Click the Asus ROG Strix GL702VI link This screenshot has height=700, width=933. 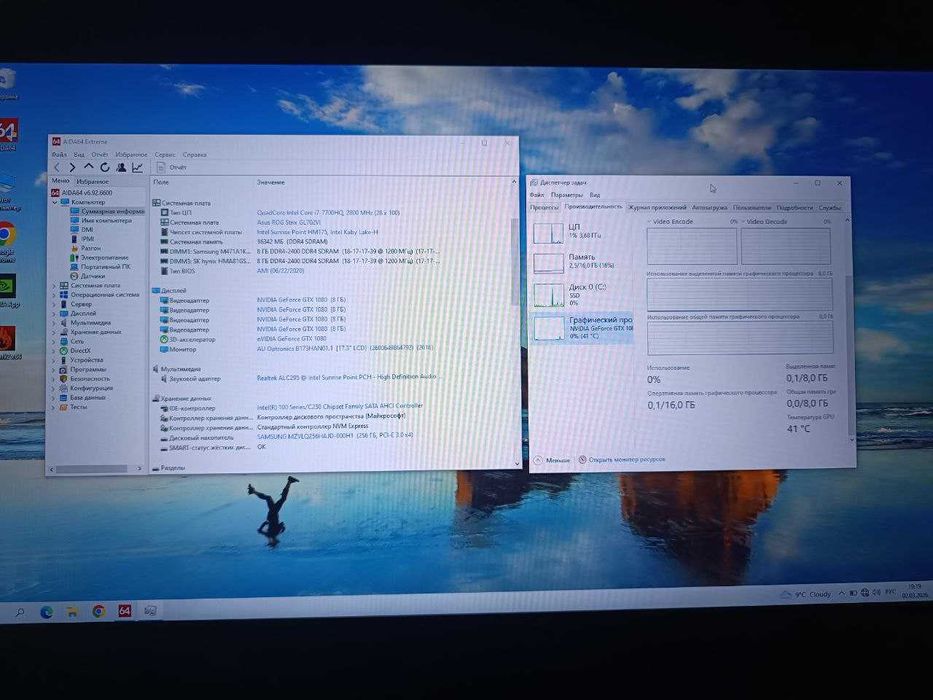point(289,222)
